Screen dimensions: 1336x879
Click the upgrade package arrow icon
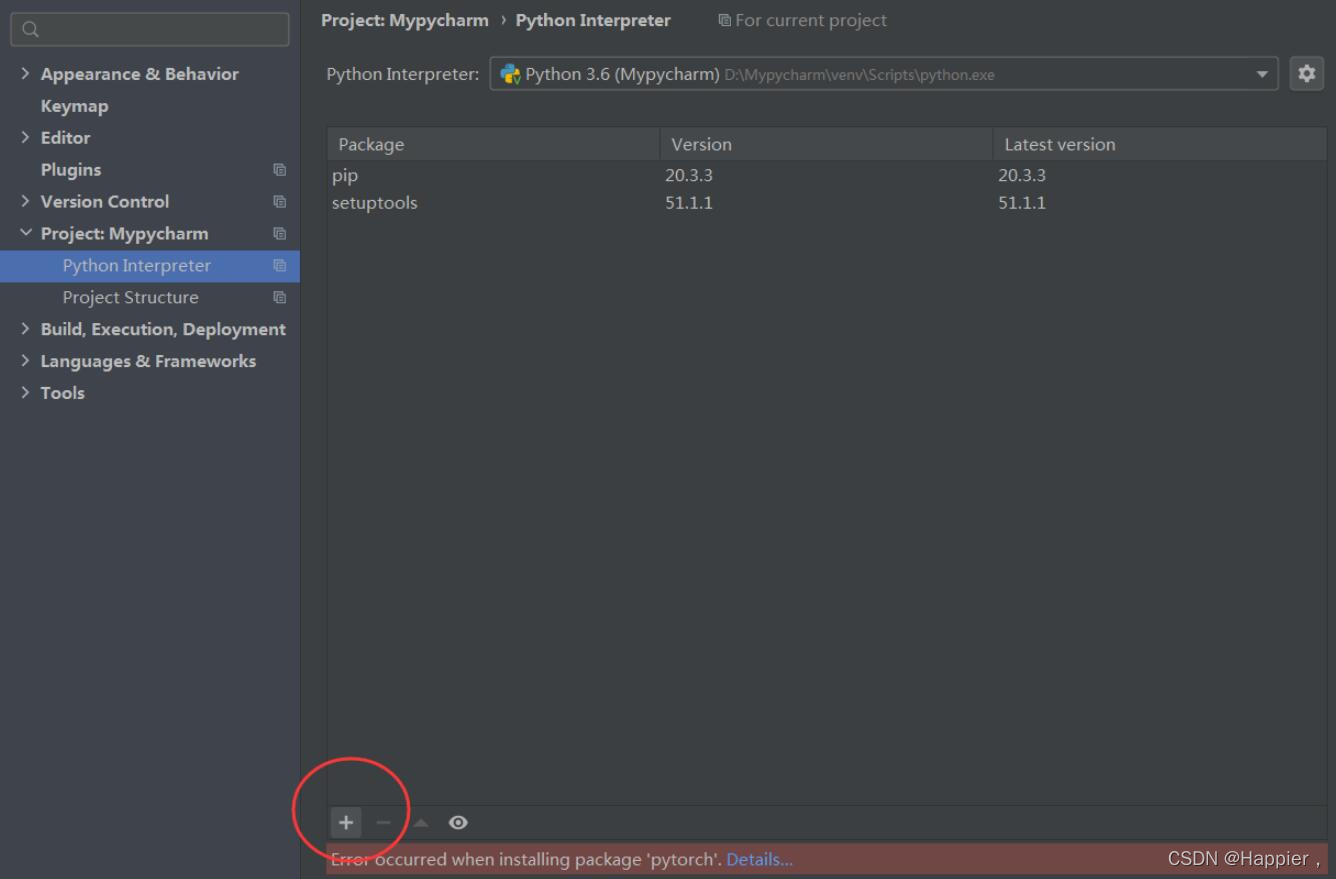[x=421, y=823]
